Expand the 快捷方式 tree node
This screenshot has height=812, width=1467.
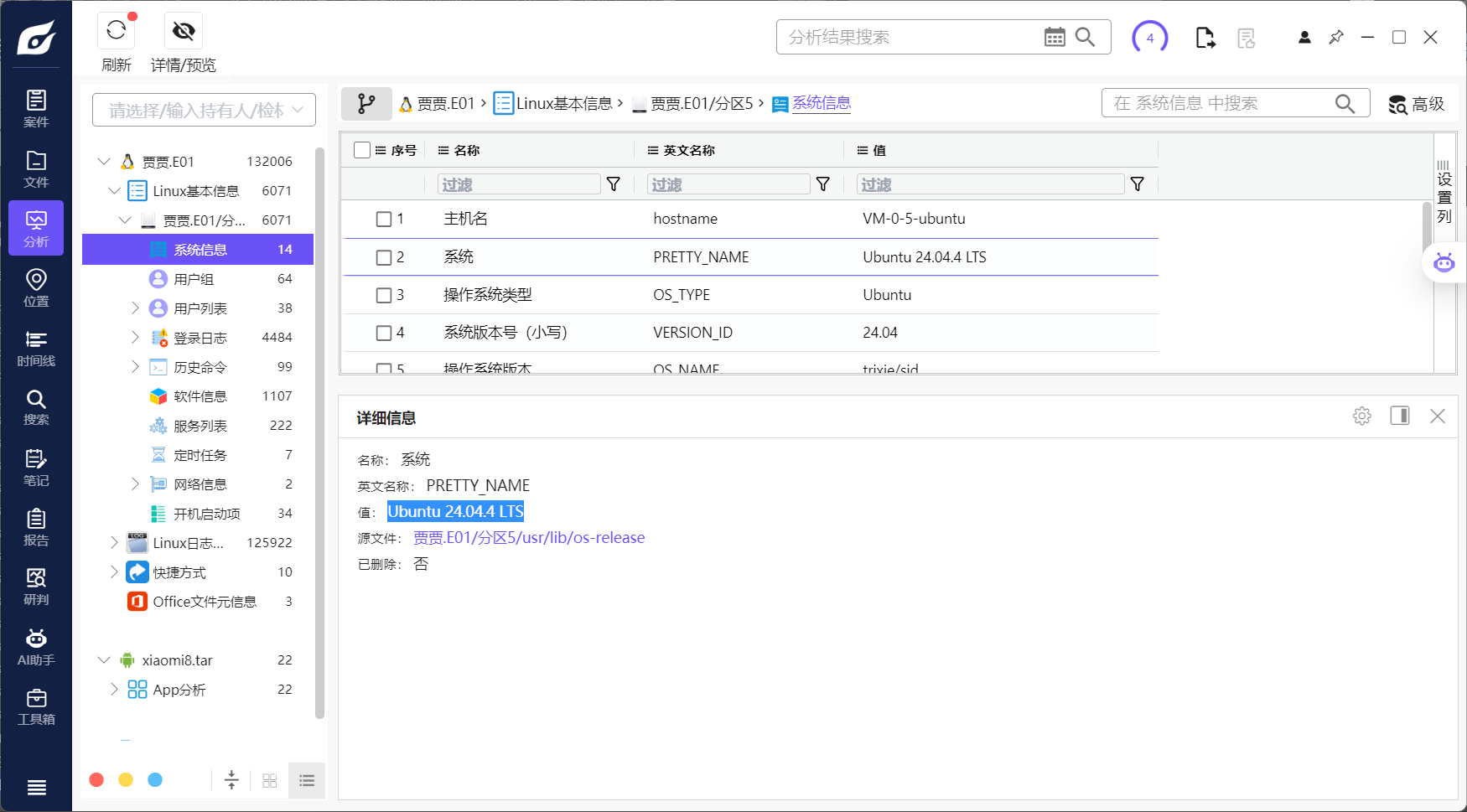tap(114, 572)
